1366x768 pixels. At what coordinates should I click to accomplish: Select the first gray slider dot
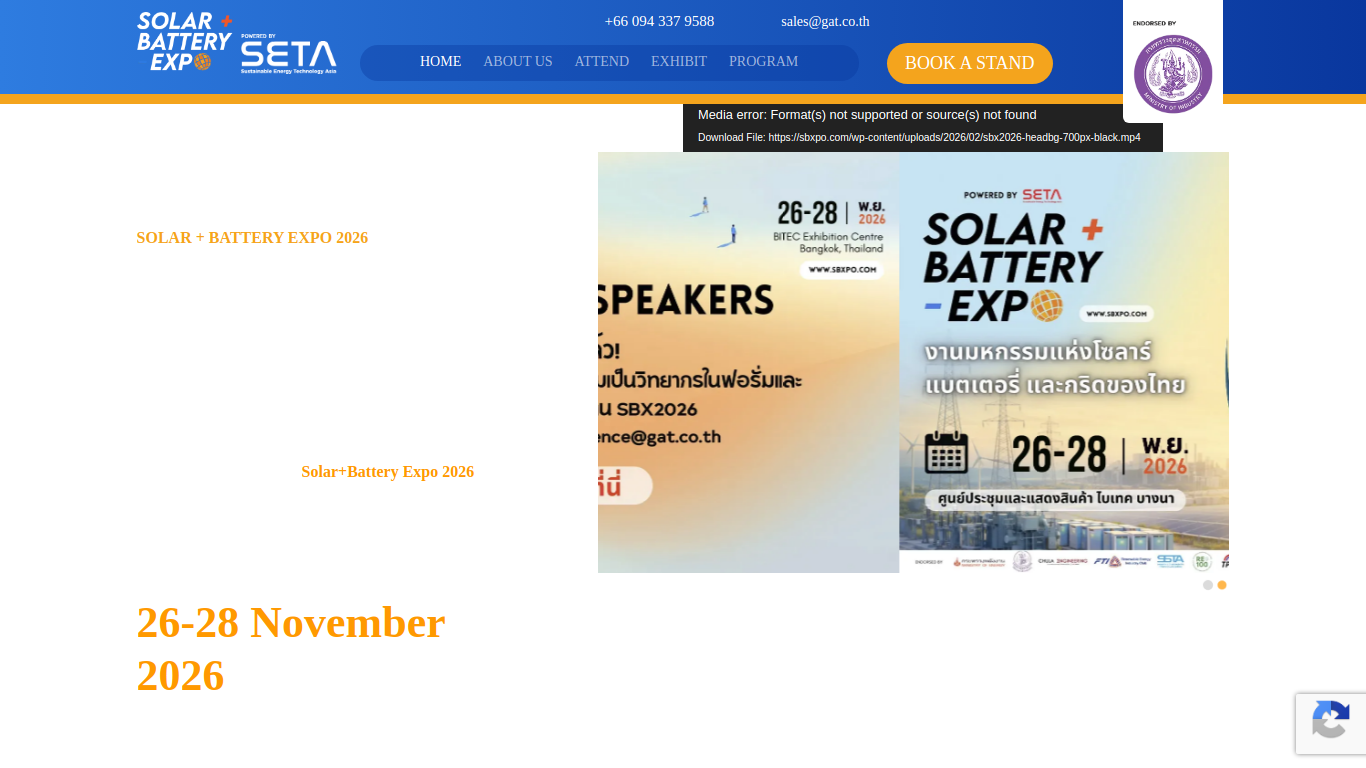tap(1208, 585)
